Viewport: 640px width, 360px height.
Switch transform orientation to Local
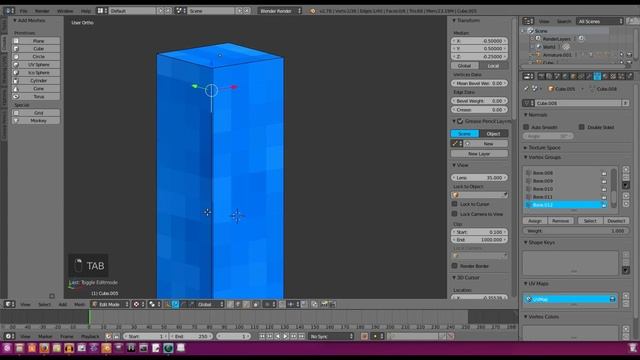click(x=493, y=66)
